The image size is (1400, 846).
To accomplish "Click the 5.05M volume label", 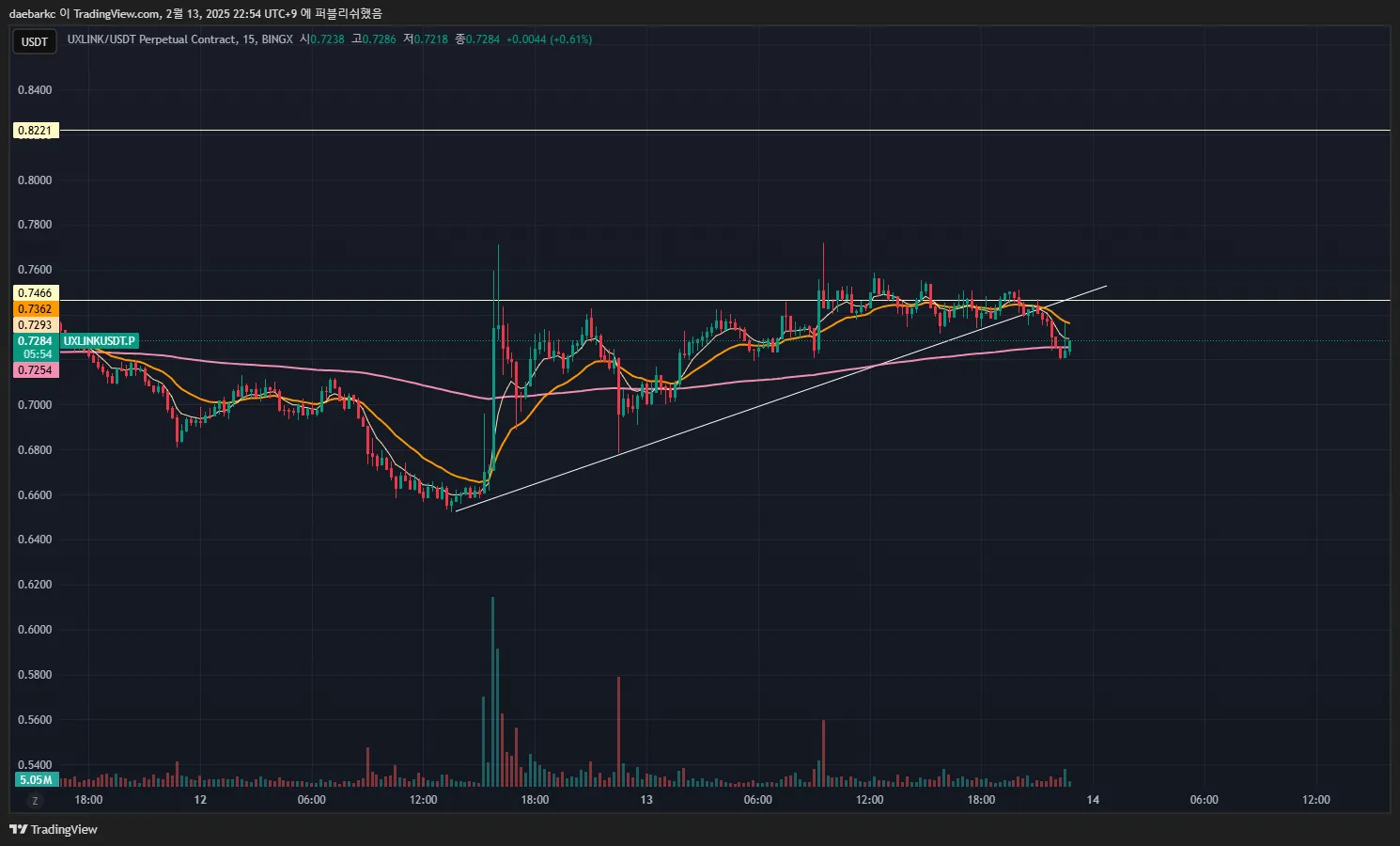I will (x=37, y=780).
